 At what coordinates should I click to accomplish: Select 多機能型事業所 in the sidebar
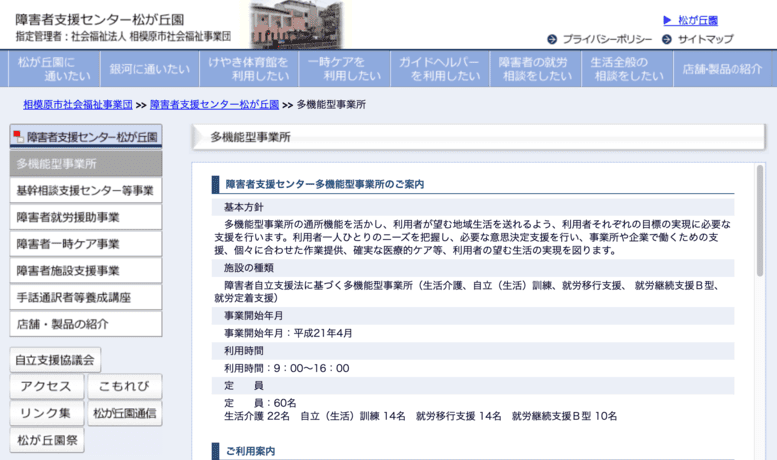pyautogui.click(x=86, y=164)
